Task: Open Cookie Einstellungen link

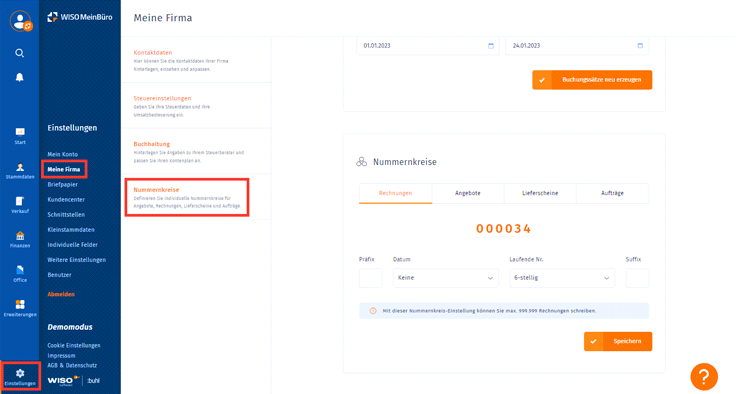Action: 74,345
